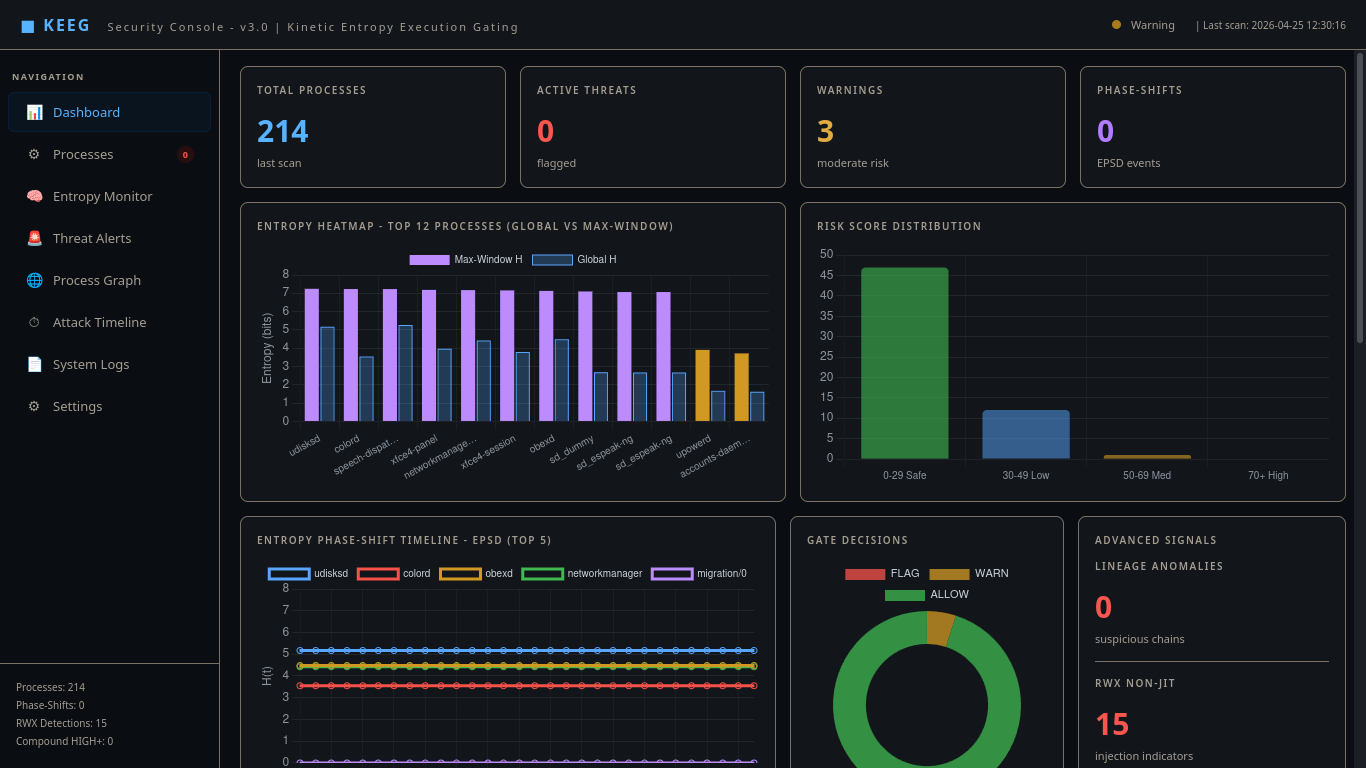This screenshot has height=768, width=1366.
Task: Click udisksd purple Max-Window bar
Action: click(x=312, y=355)
